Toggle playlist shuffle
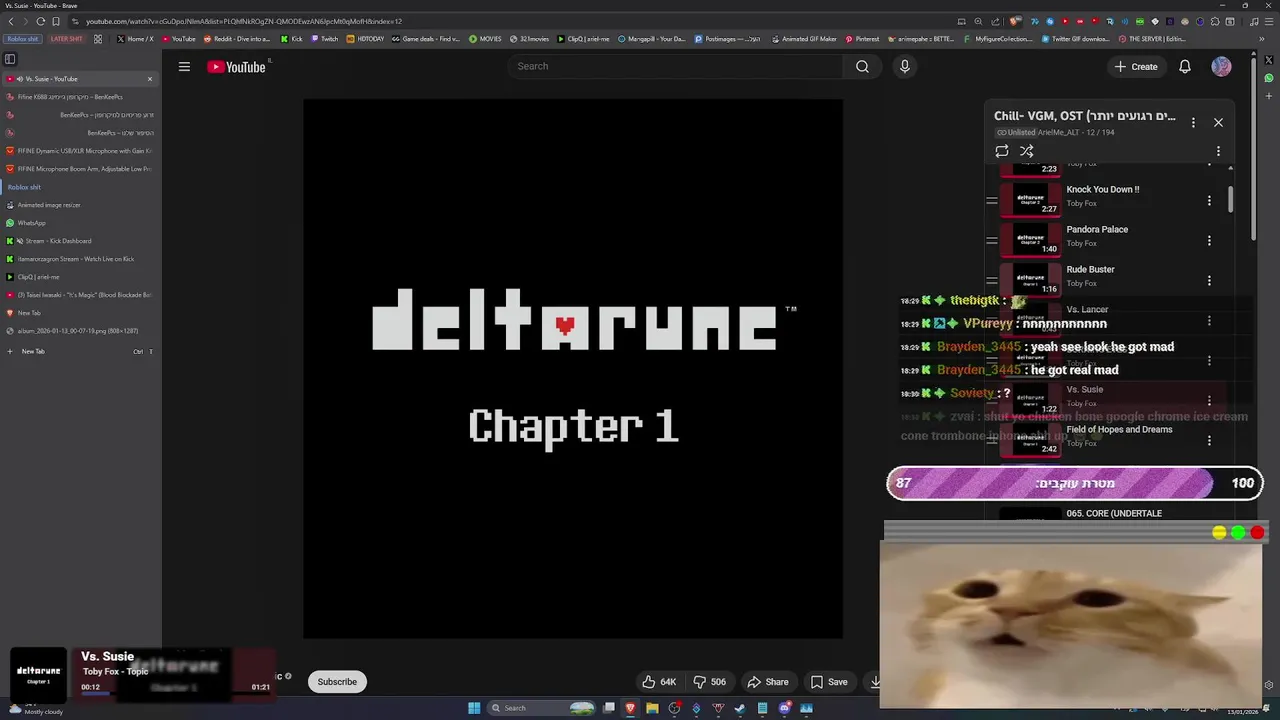This screenshot has height=720, width=1280. 1026,151
